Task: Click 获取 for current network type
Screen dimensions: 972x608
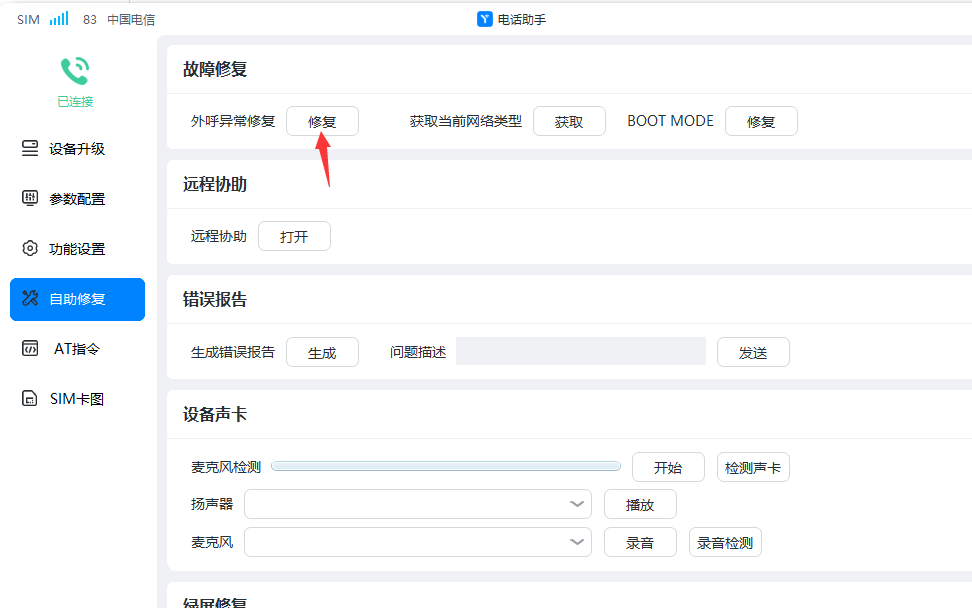Action: (569, 121)
